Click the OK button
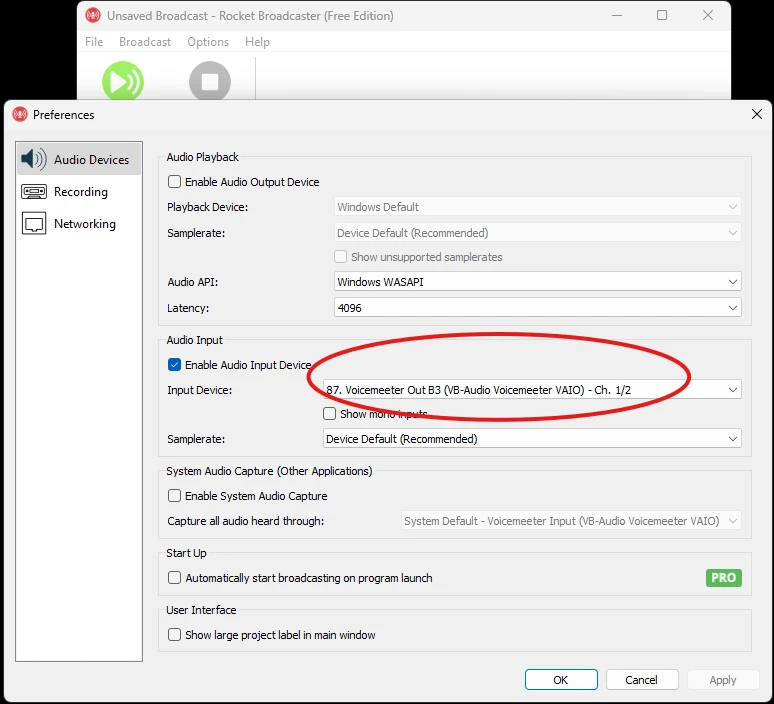The image size is (774, 704). coord(561,679)
